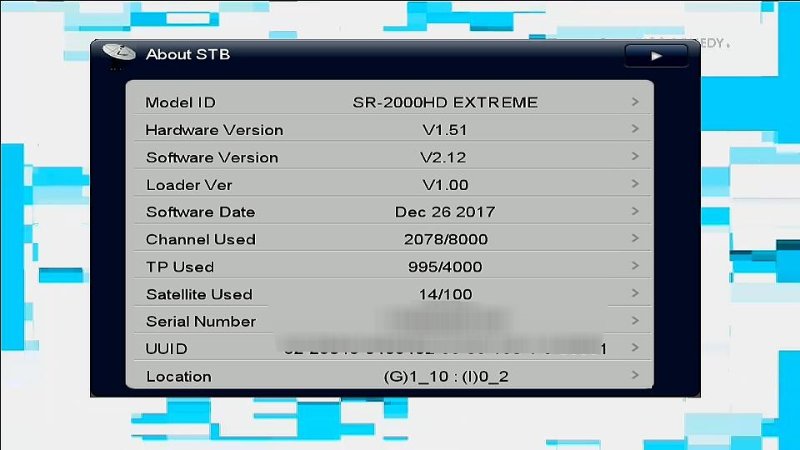Click the 2078/8000 channel count value
This screenshot has width=800, height=450.
click(x=445, y=239)
